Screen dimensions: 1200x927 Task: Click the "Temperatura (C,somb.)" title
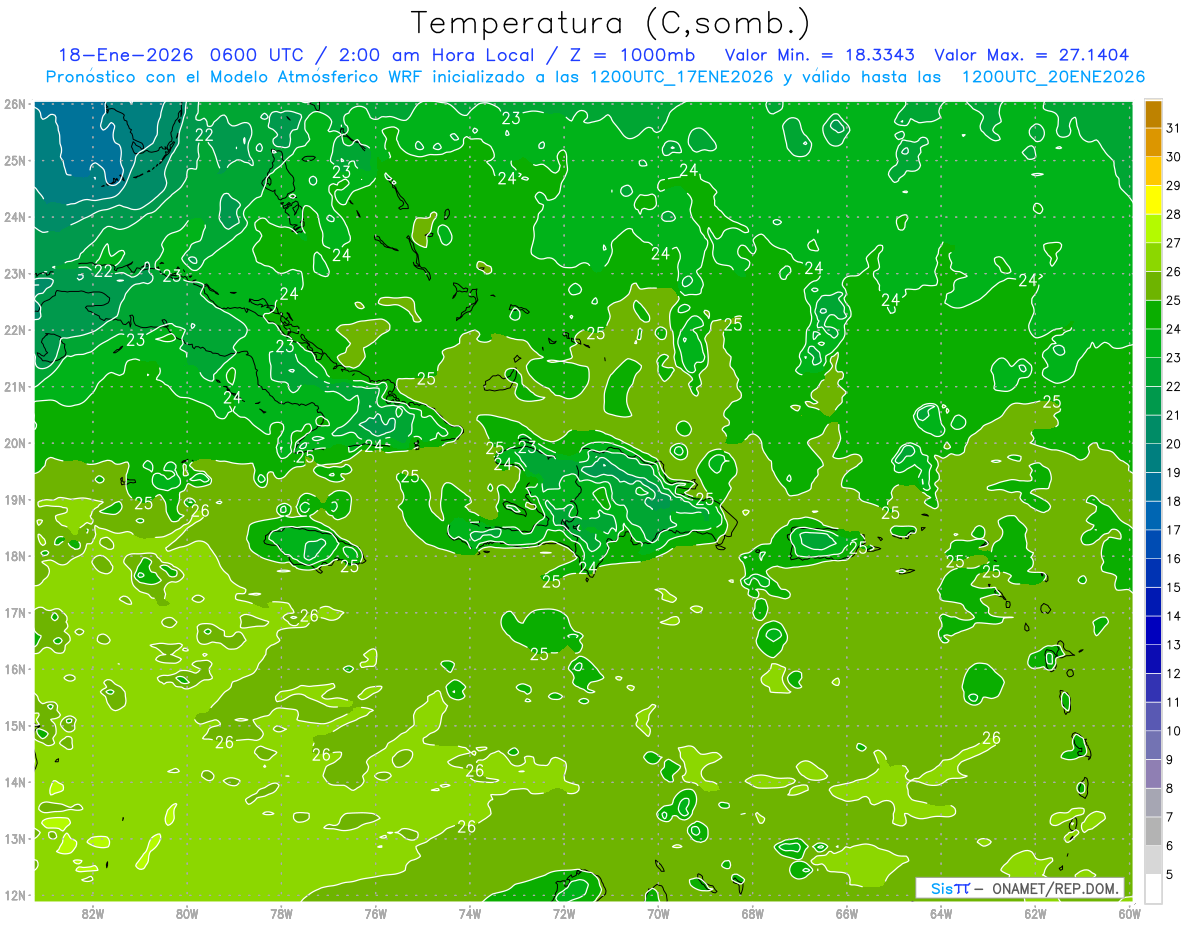[611, 23]
